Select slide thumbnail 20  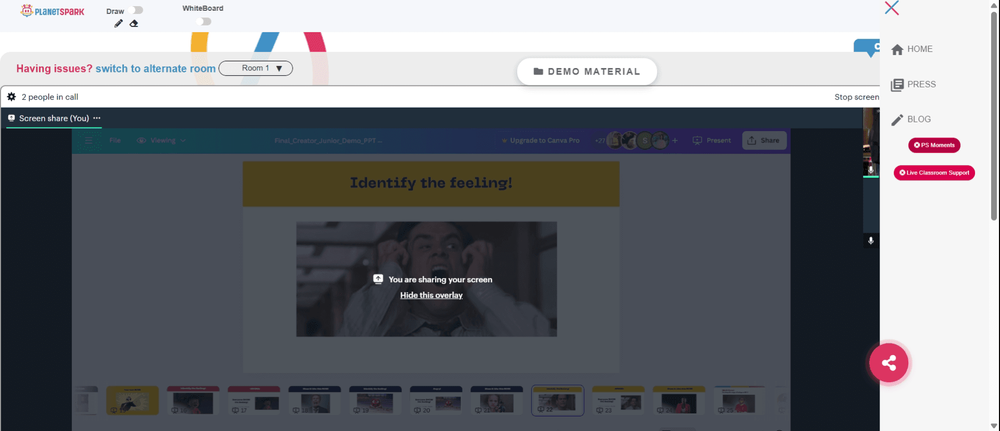pos(436,400)
